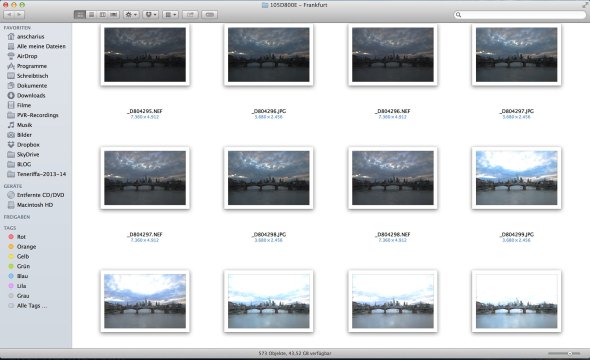590x360 pixels.
Task: Switch to list view
Action: coord(91,15)
